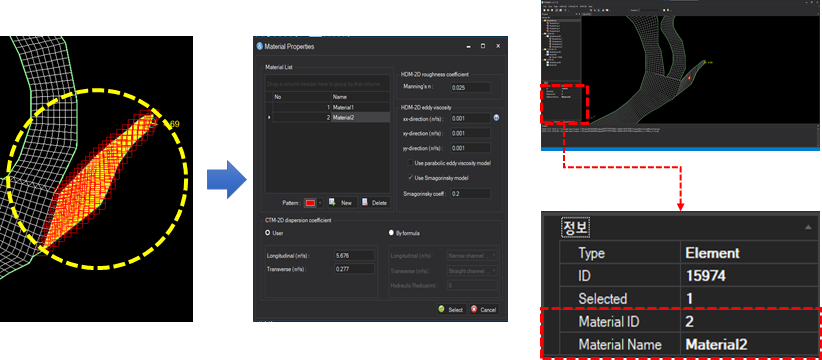Click the Name column header
The width and height of the screenshot is (822, 360).
(x=360, y=97)
